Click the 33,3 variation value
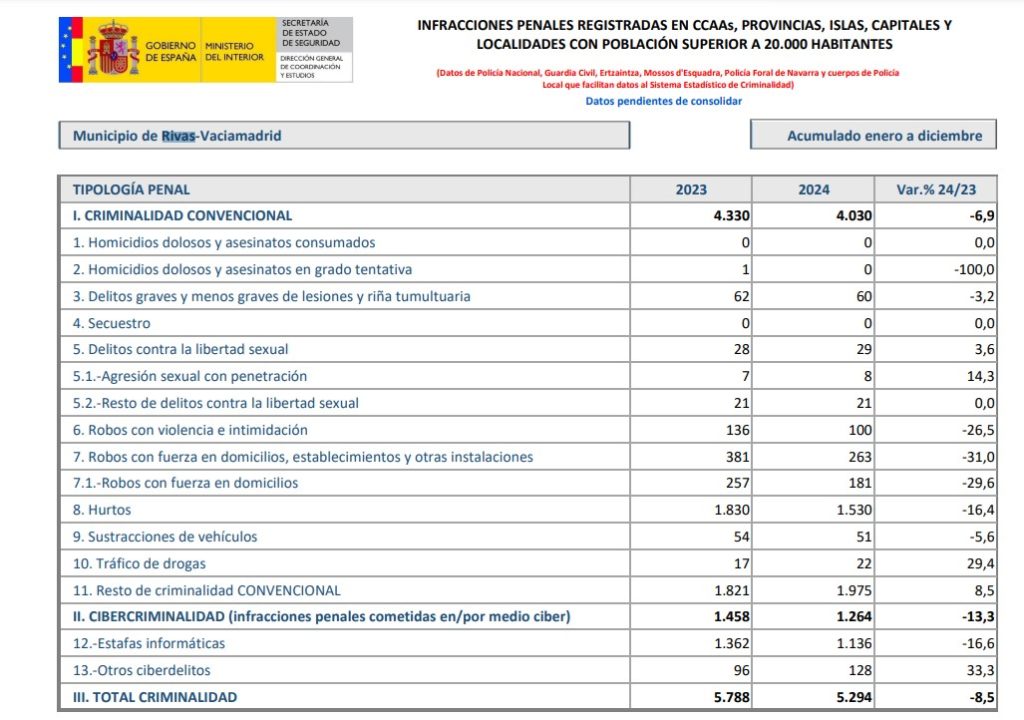This screenshot has height=720, width=1024. (x=982, y=670)
